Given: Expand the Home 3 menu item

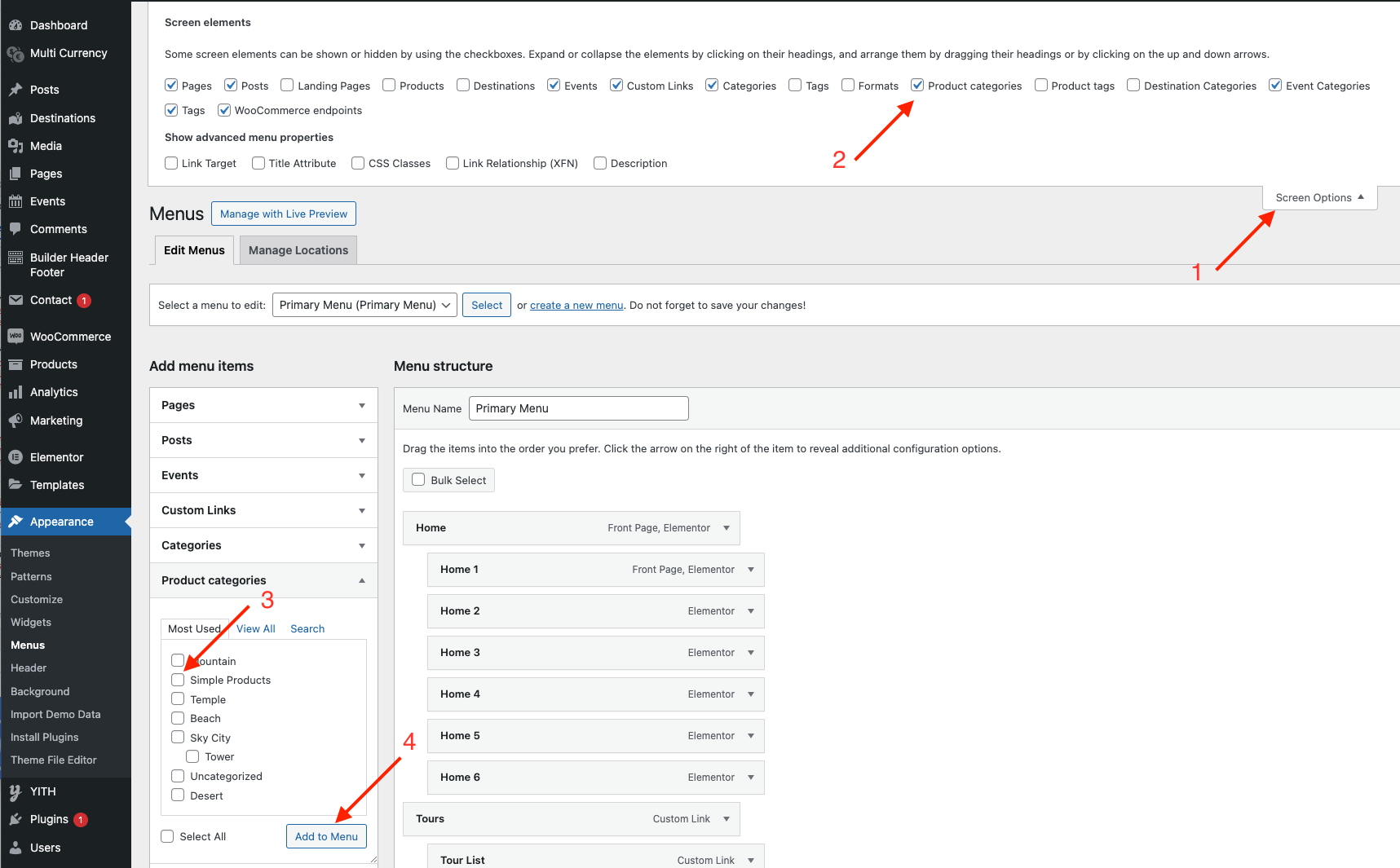Looking at the screenshot, I should [751, 653].
